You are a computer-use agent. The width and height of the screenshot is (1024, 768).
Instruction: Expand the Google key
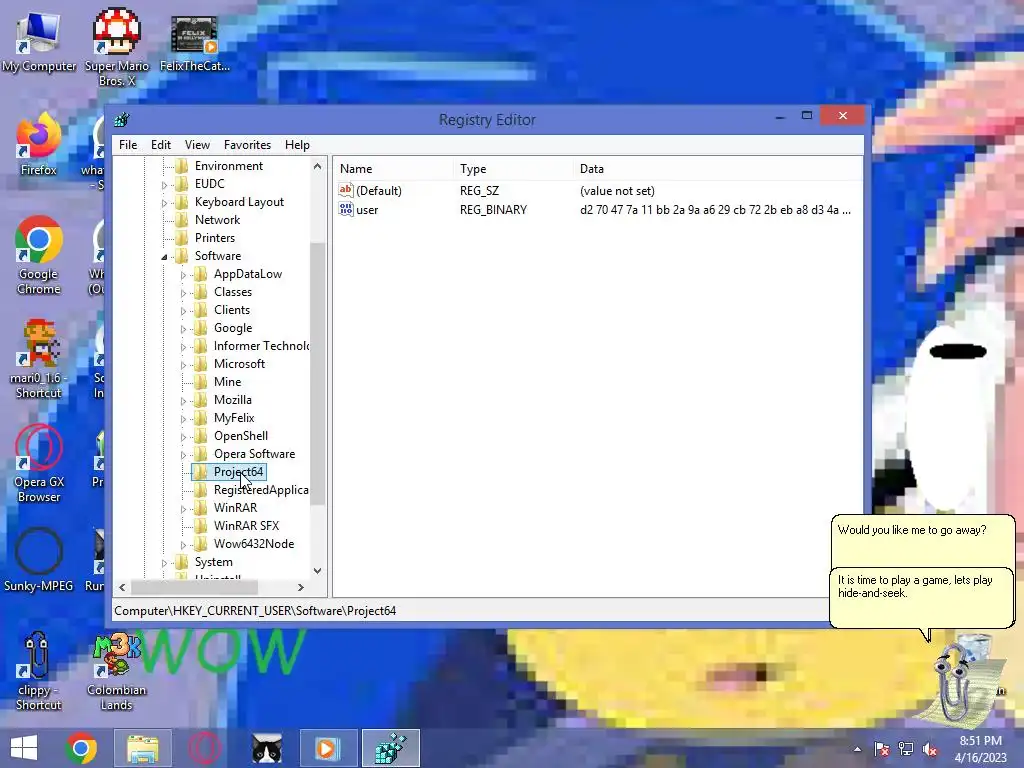(184, 328)
